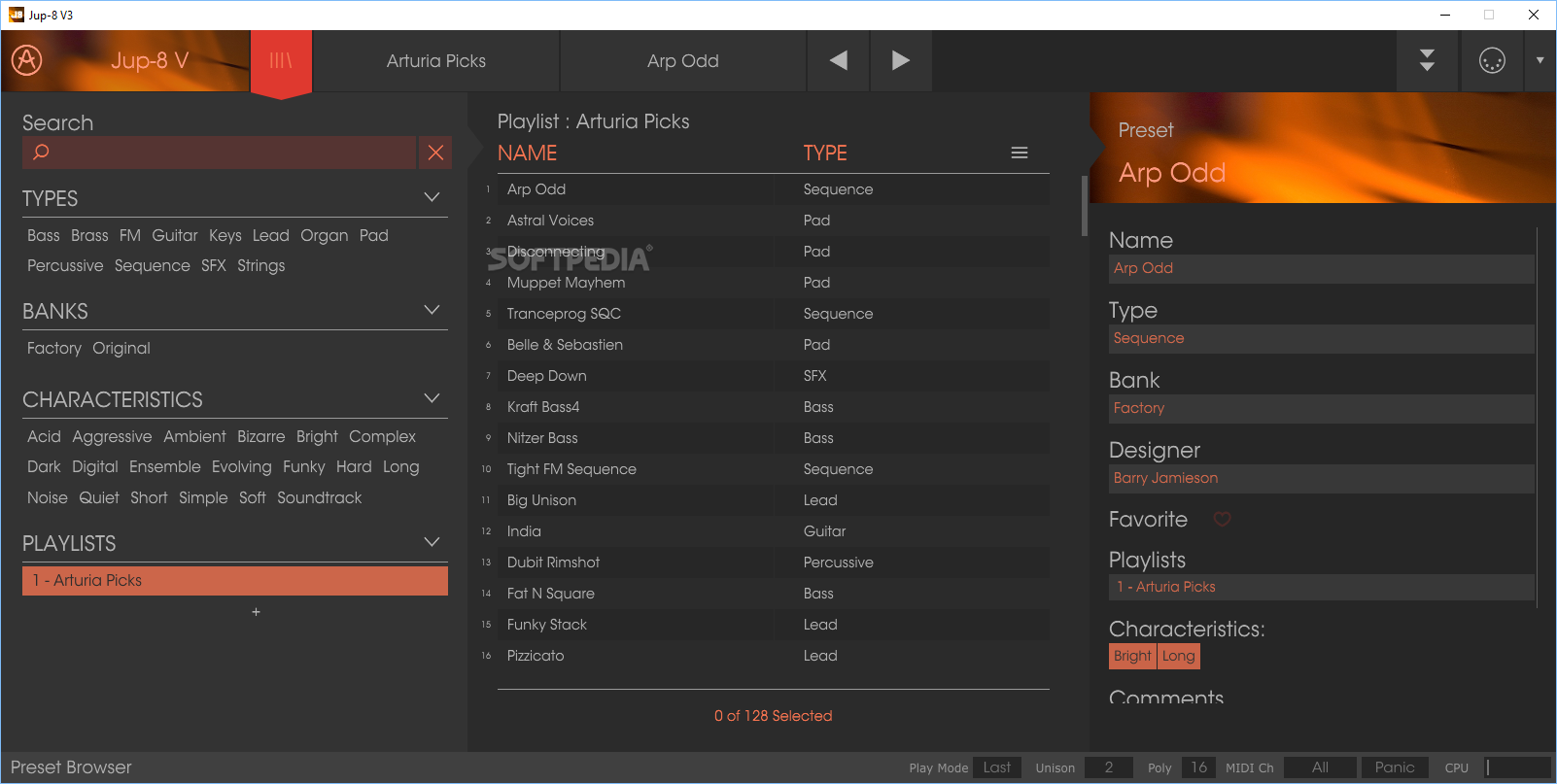Click the Arturia logo icon
Image resolution: width=1557 pixels, height=784 pixels.
click(x=27, y=60)
